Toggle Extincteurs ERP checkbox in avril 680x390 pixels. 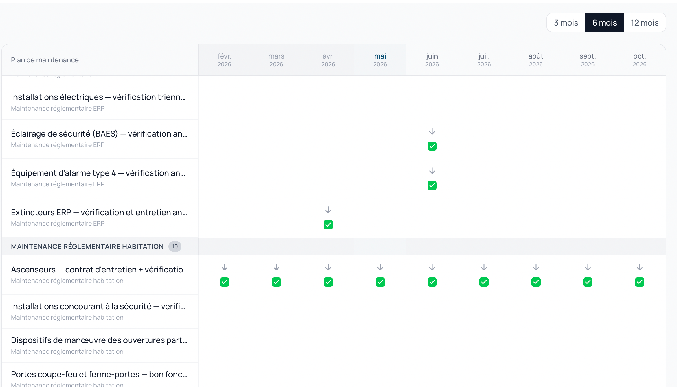tap(328, 224)
